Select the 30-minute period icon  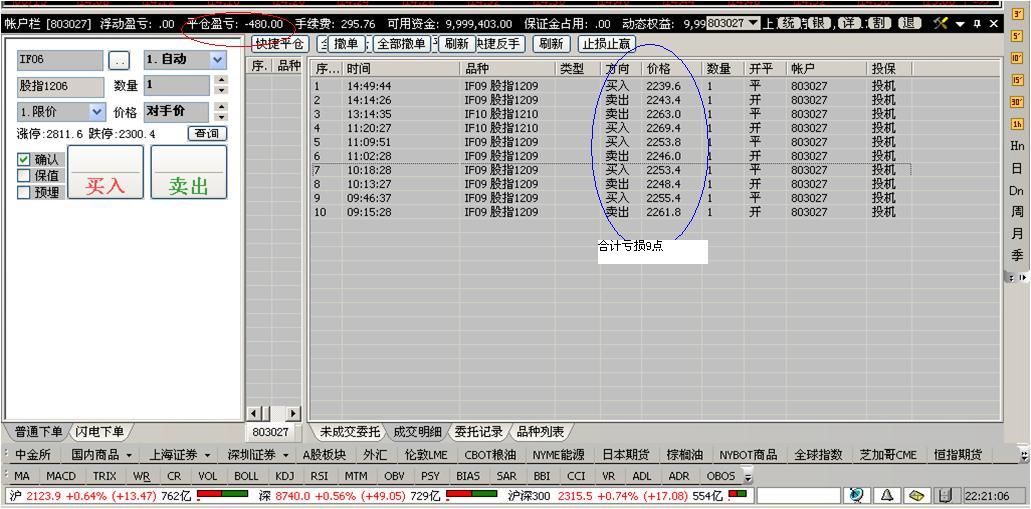tap(1017, 102)
